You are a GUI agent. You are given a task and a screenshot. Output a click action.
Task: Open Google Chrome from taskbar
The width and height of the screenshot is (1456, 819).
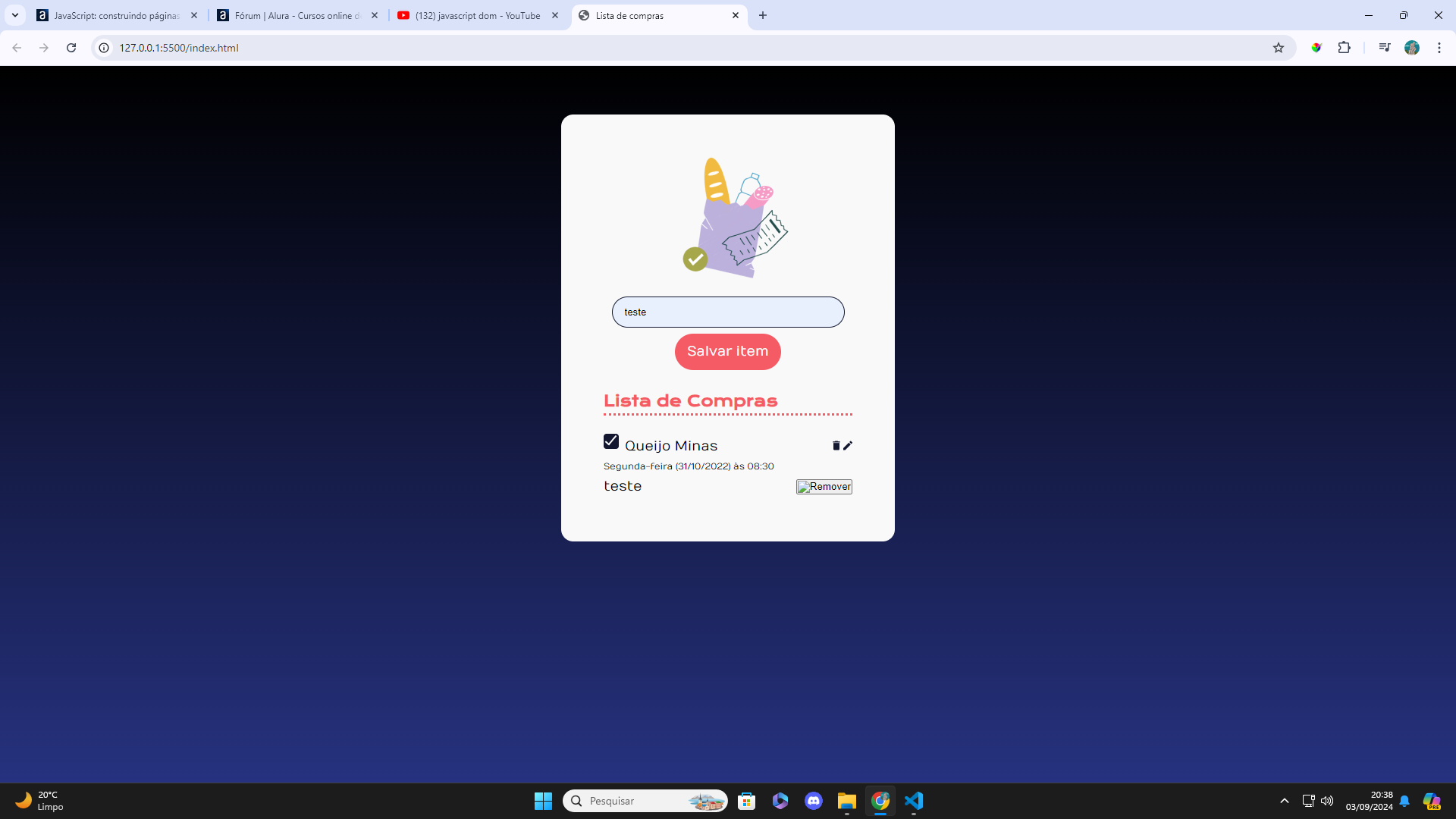(880, 801)
